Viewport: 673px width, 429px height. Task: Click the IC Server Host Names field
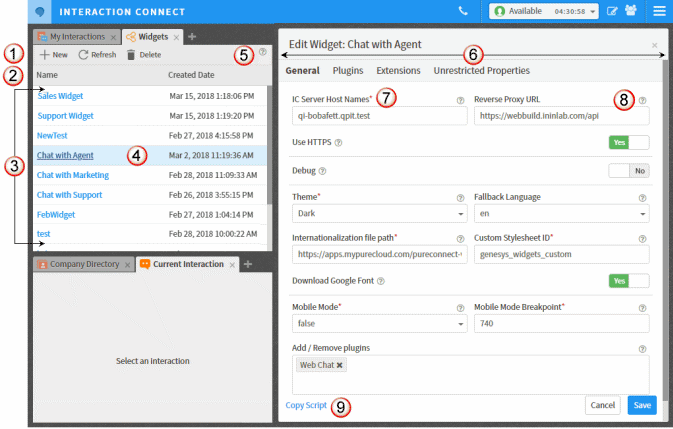pos(378,115)
